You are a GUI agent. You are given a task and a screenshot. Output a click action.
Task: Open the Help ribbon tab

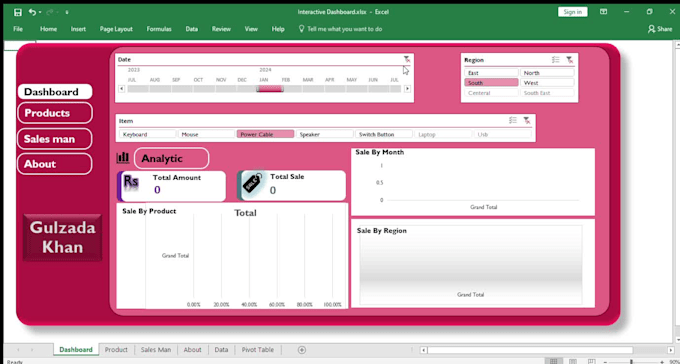(x=278, y=29)
